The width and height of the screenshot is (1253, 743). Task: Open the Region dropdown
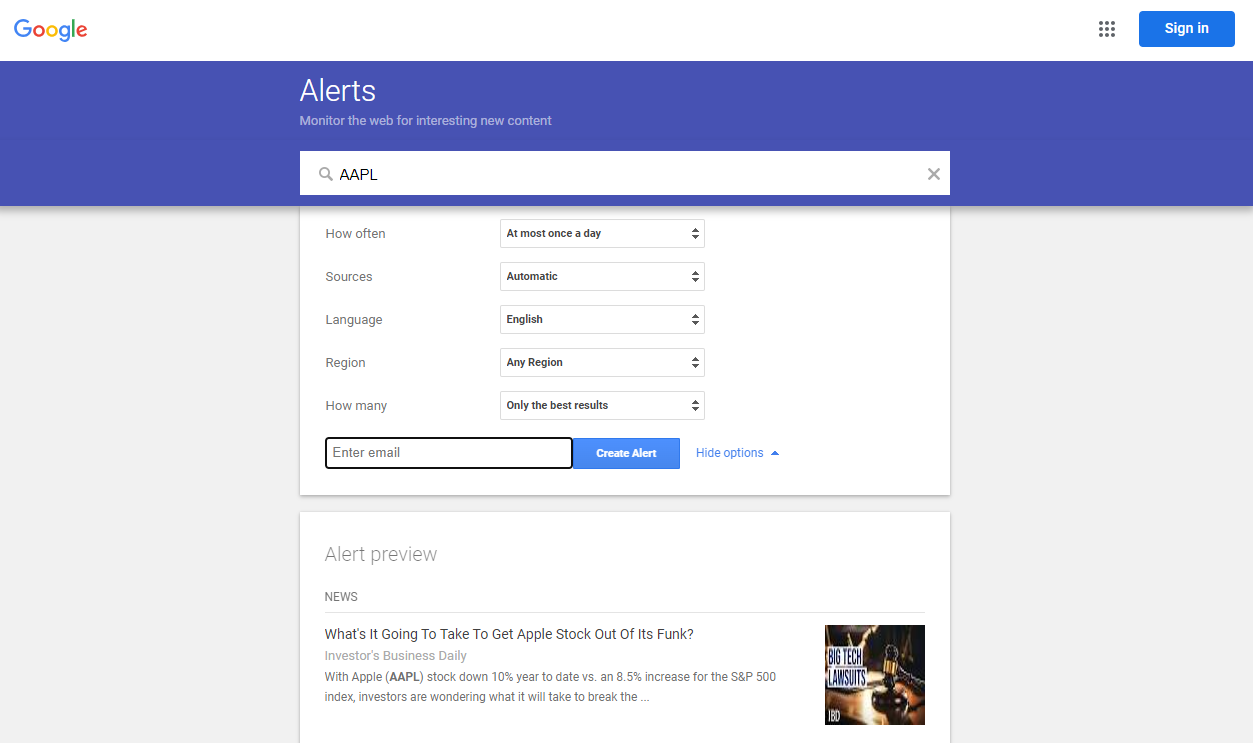(x=602, y=363)
